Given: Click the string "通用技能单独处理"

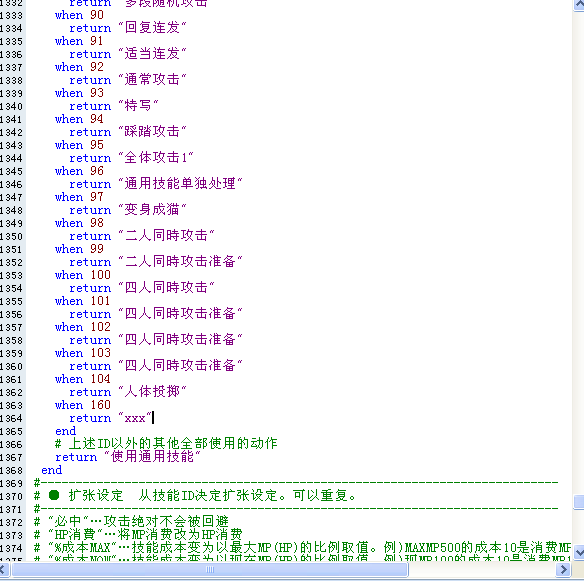Looking at the screenshot, I should 180,184.
